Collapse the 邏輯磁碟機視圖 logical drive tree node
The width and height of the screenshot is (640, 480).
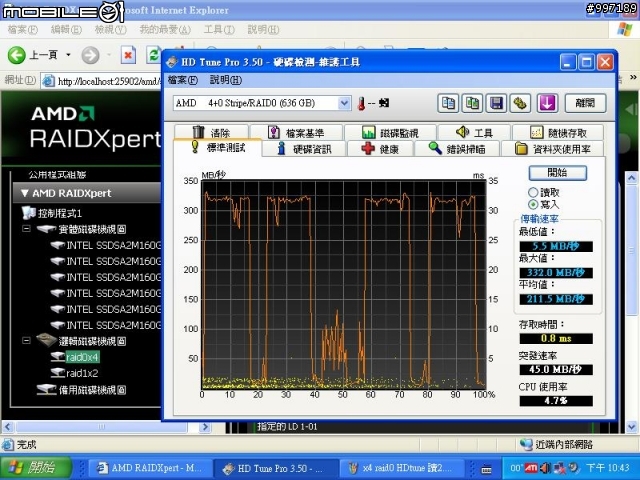(26, 340)
